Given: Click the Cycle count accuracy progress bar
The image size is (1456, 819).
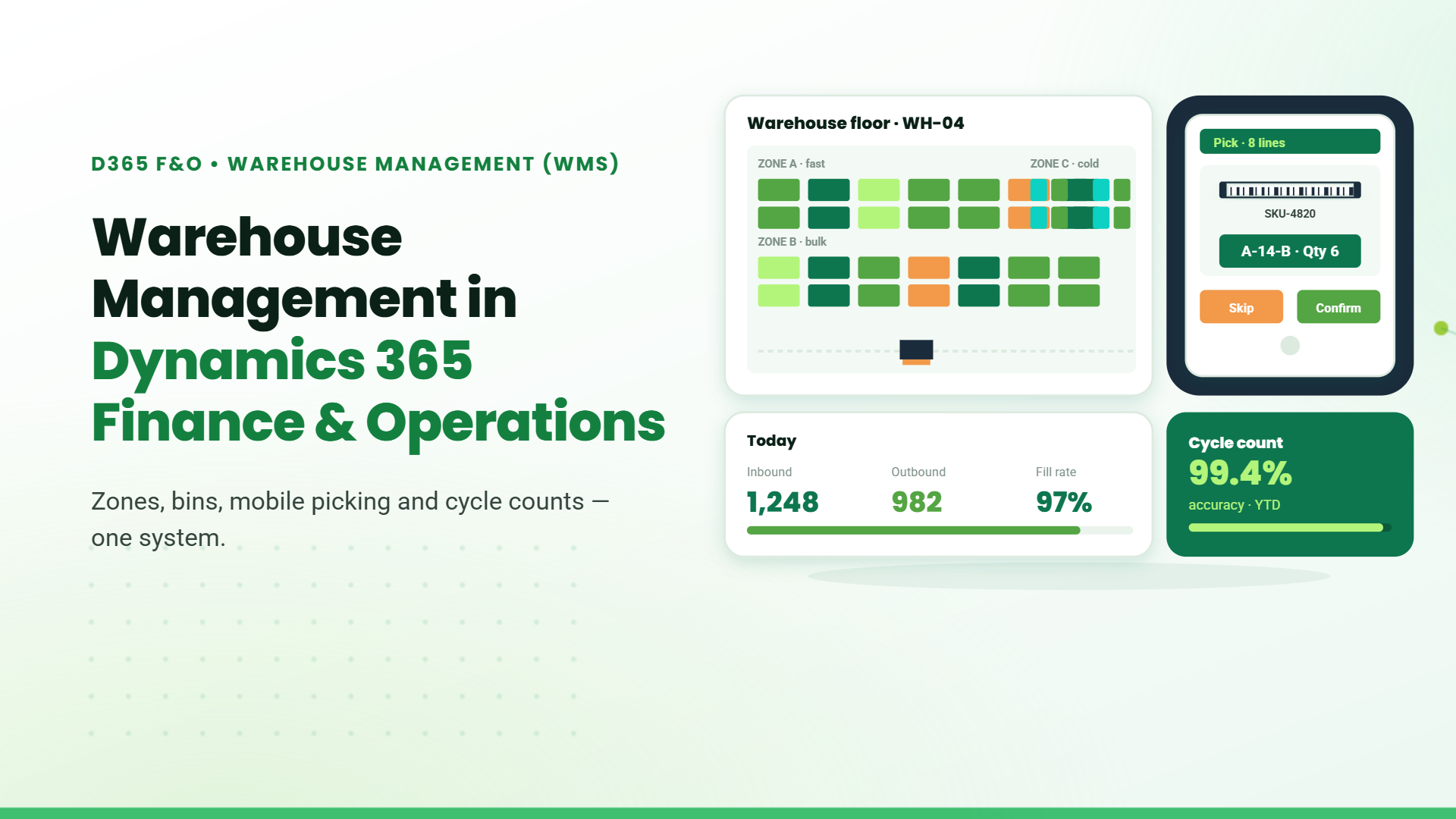Looking at the screenshot, I should (x=1289, y=528).
